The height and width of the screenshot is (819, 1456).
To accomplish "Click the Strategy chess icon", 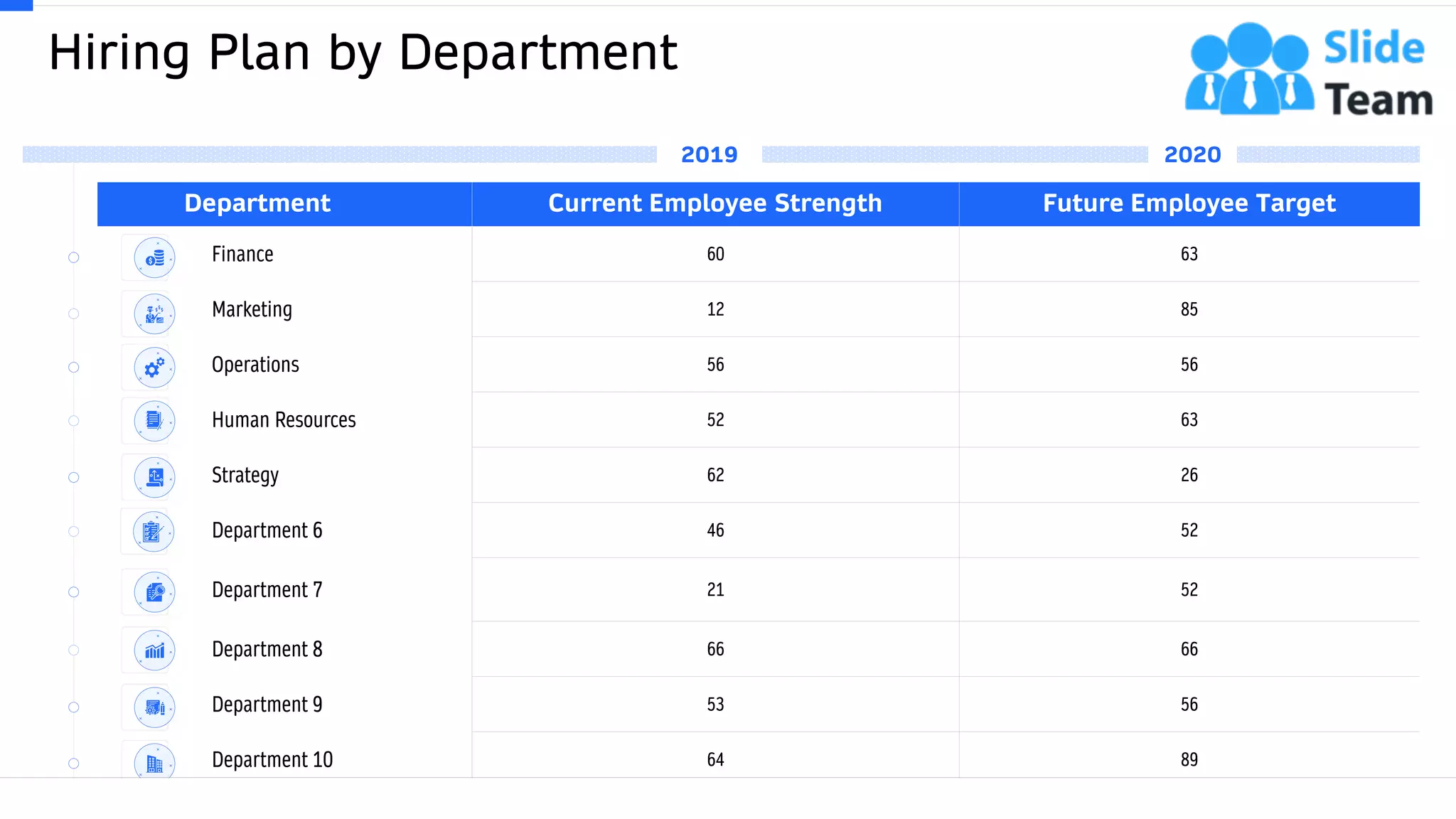I will (154, 477).
